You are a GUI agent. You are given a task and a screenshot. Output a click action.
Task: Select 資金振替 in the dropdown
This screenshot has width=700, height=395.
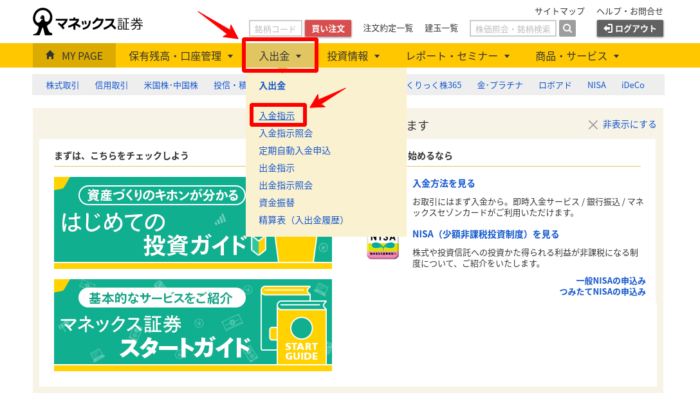pyautogui.click(x=277, y=203)
